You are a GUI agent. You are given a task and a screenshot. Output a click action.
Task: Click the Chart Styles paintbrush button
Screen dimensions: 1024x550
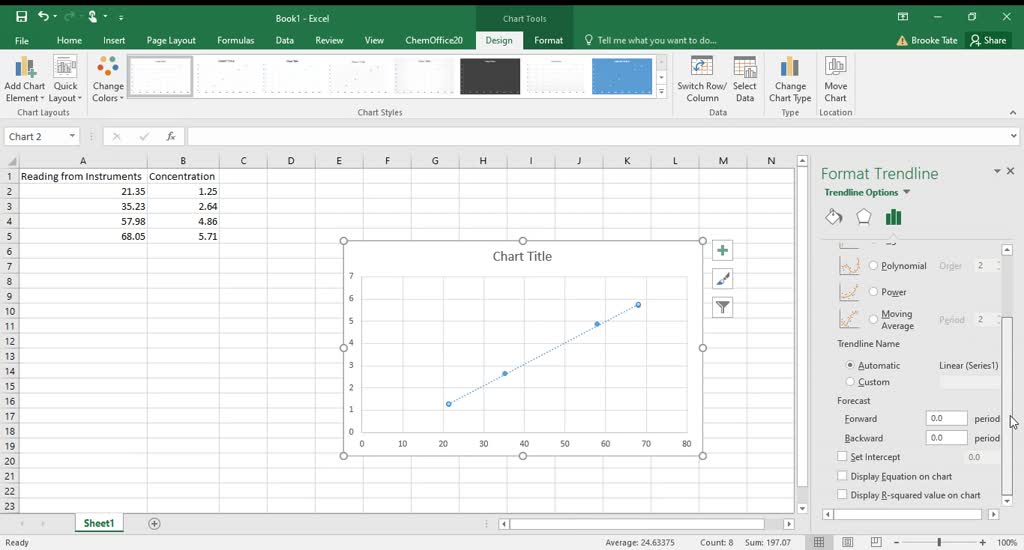tap(722, 279)
